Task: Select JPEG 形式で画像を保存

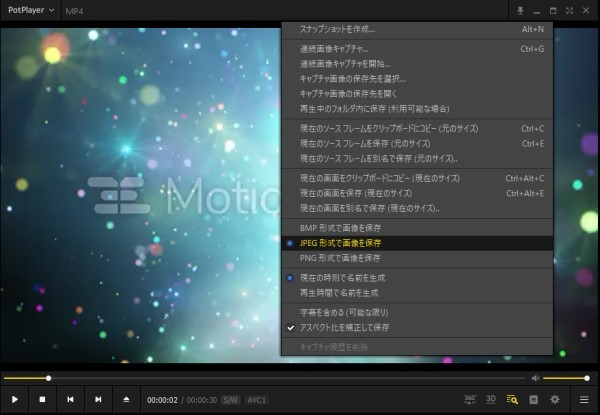Action: (x=417, y=243)
